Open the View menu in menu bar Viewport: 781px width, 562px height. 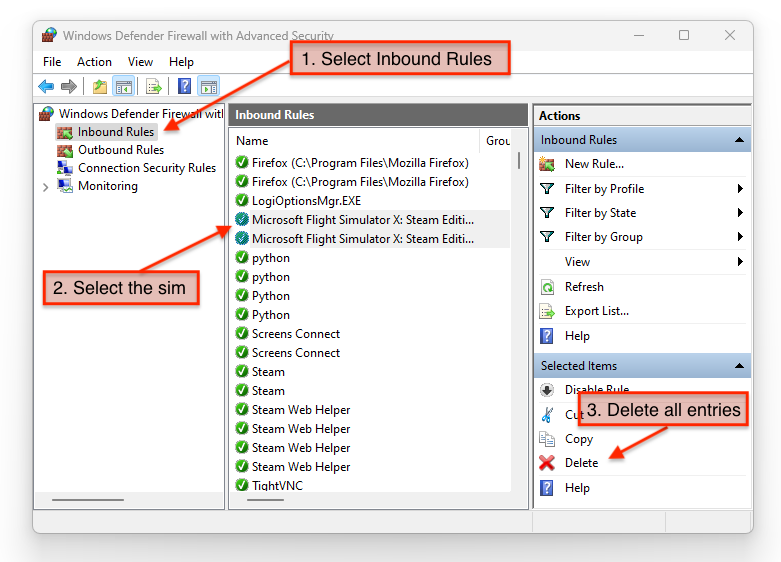[140, 62]
